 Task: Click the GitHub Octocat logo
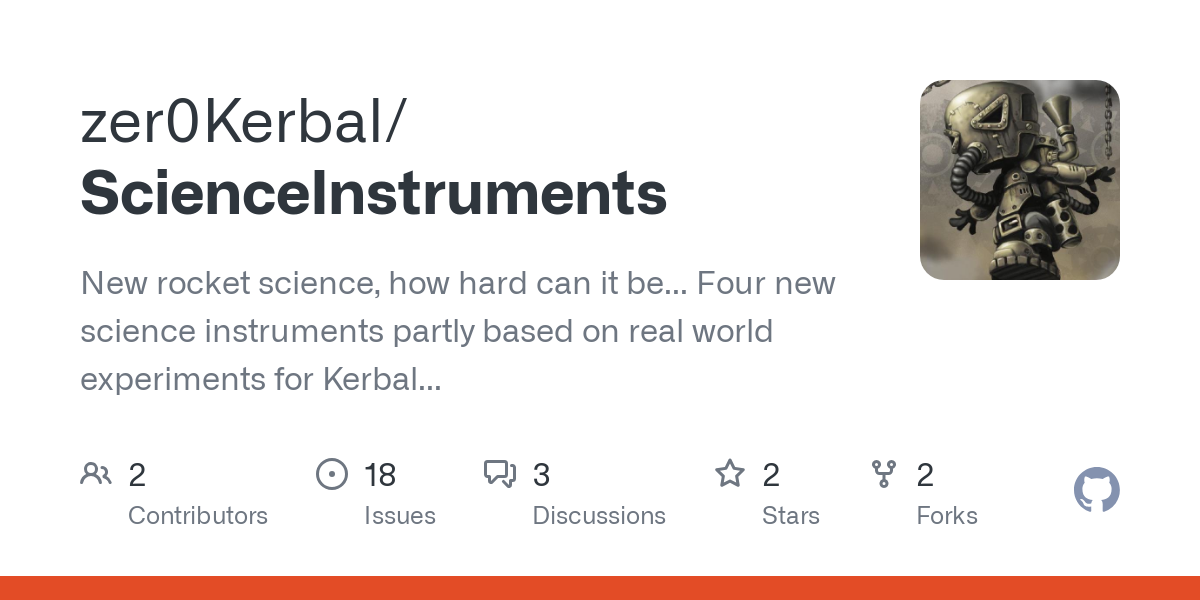(x=1096, y=491)
